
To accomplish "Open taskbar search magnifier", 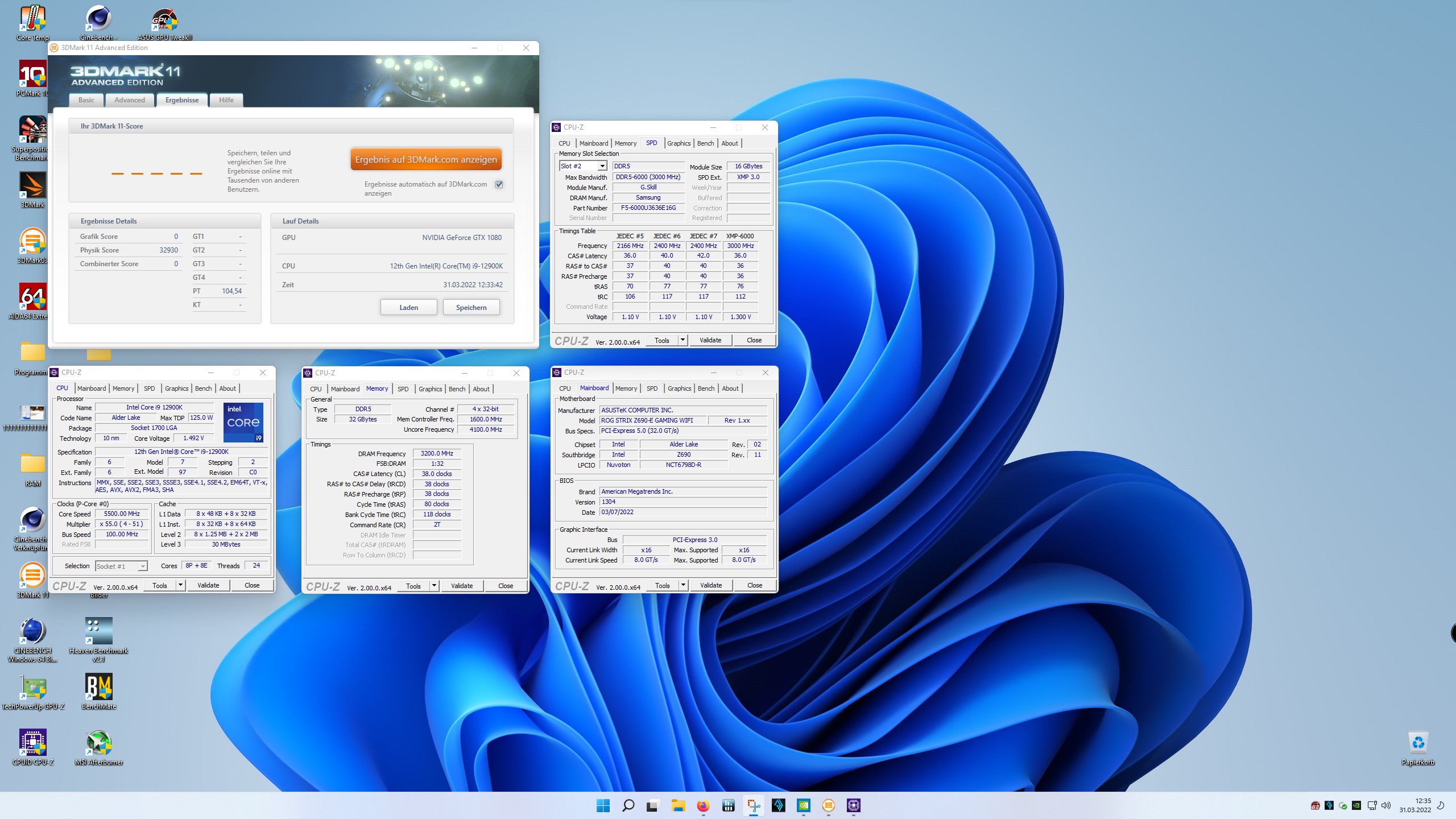I will coord(628,805).
